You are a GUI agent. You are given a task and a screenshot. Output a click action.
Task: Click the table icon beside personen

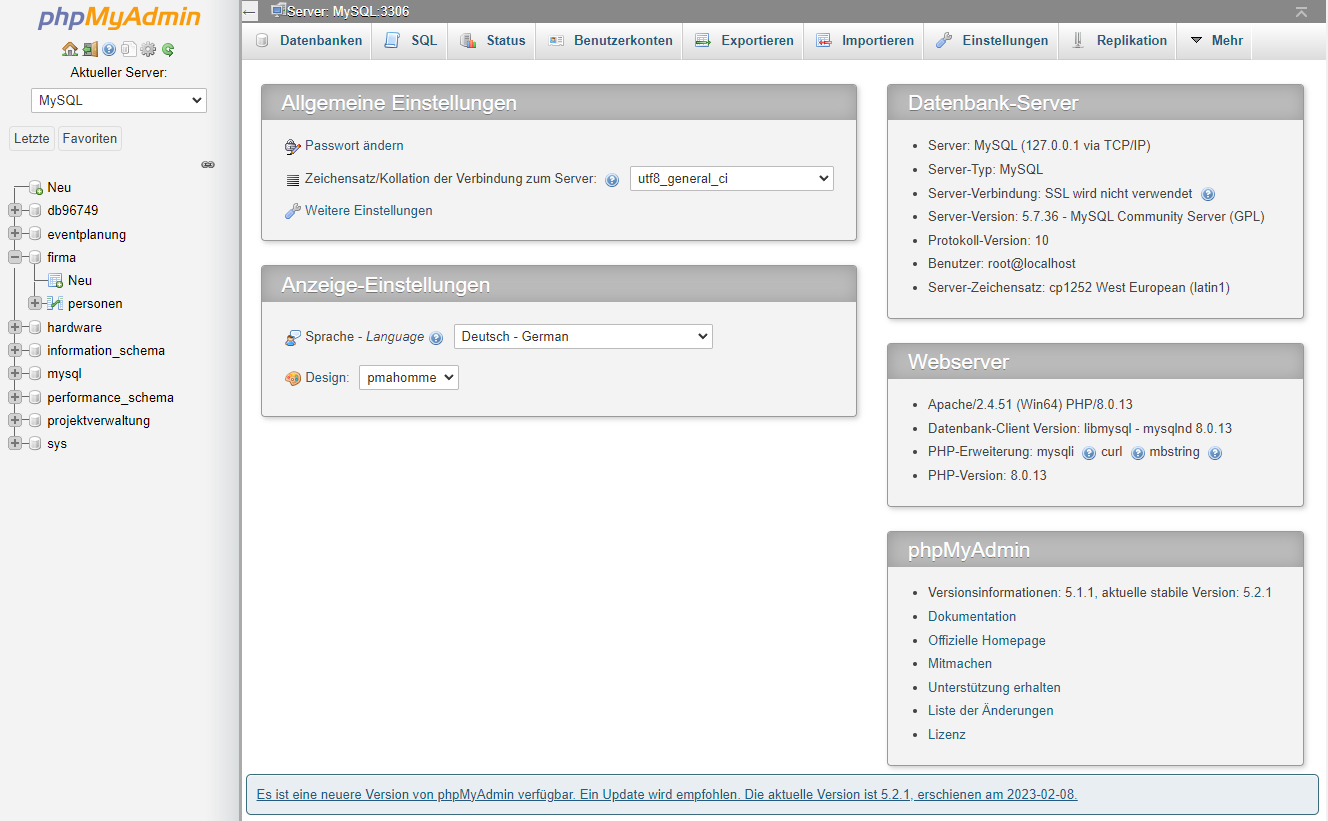click(x=56, y=304)
